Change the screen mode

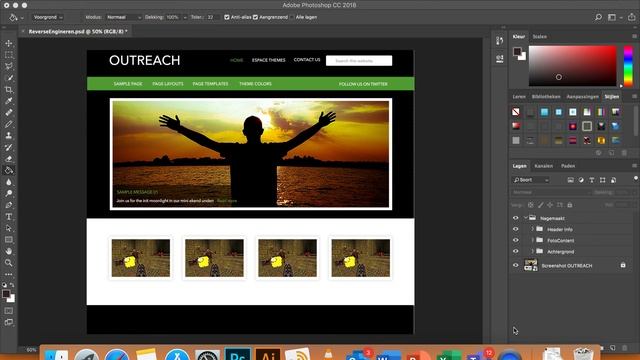point(9,322)
